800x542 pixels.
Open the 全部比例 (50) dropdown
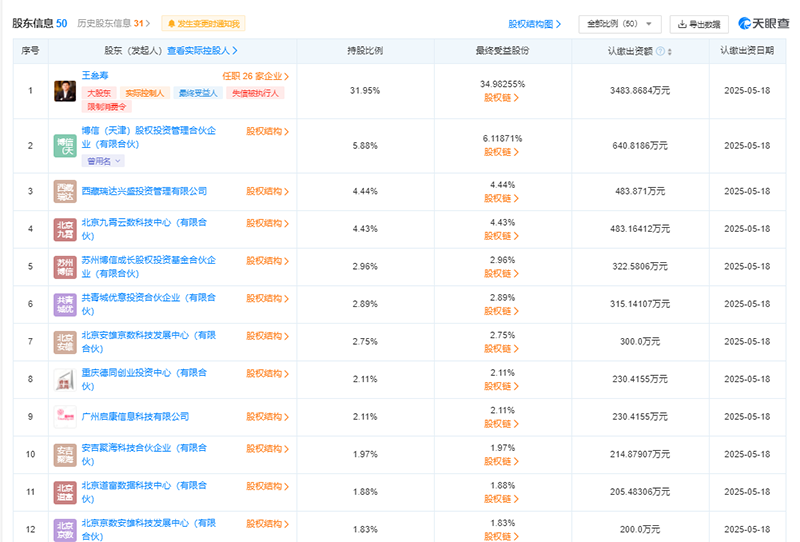tap(619, 24)
